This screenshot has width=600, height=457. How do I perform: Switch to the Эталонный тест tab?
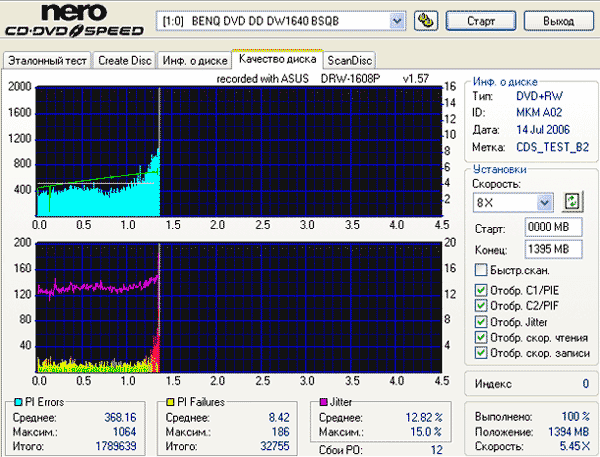coord(47,60)
